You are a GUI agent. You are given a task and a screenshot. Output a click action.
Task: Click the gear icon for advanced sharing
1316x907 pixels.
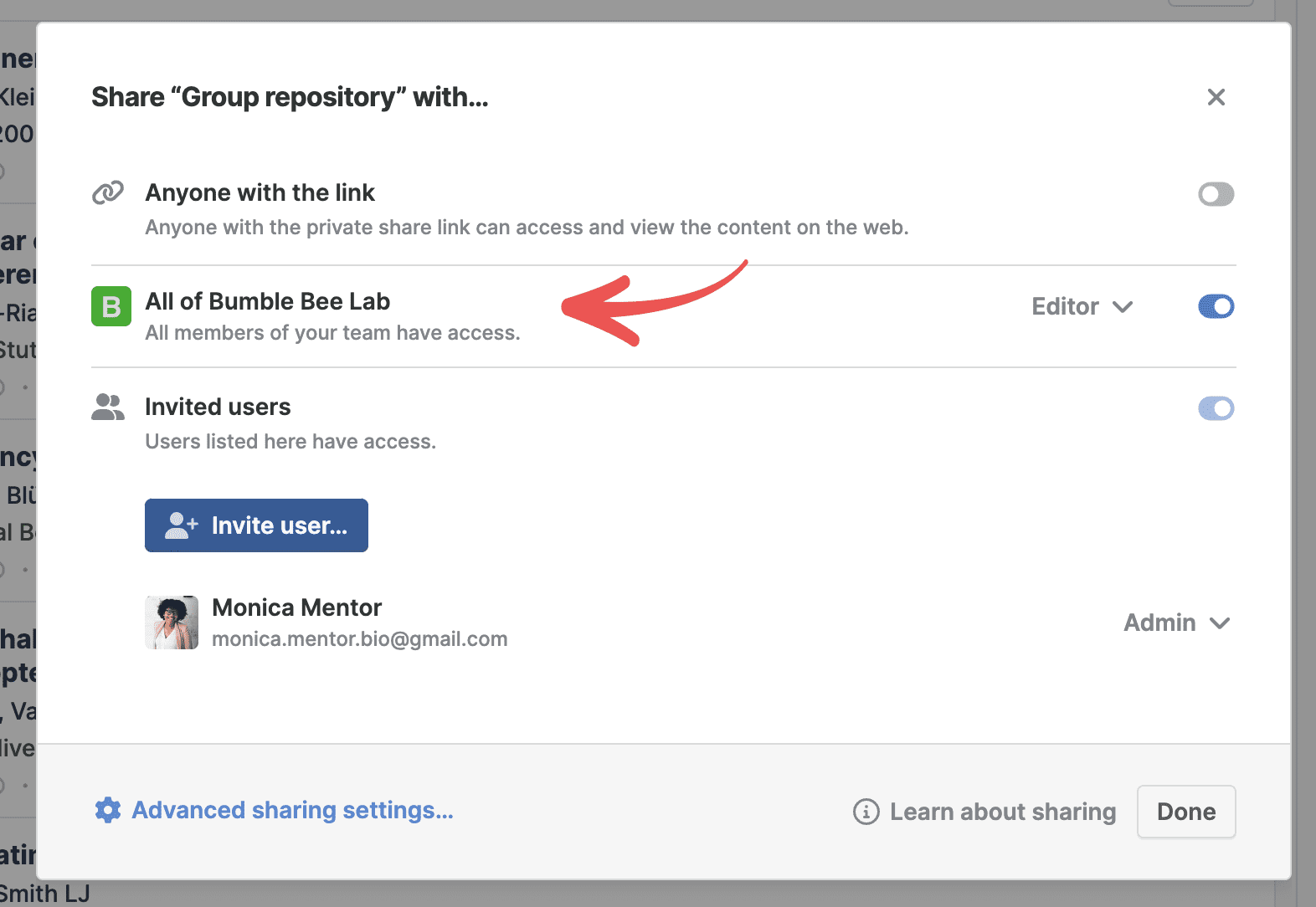tap(108, 810)
